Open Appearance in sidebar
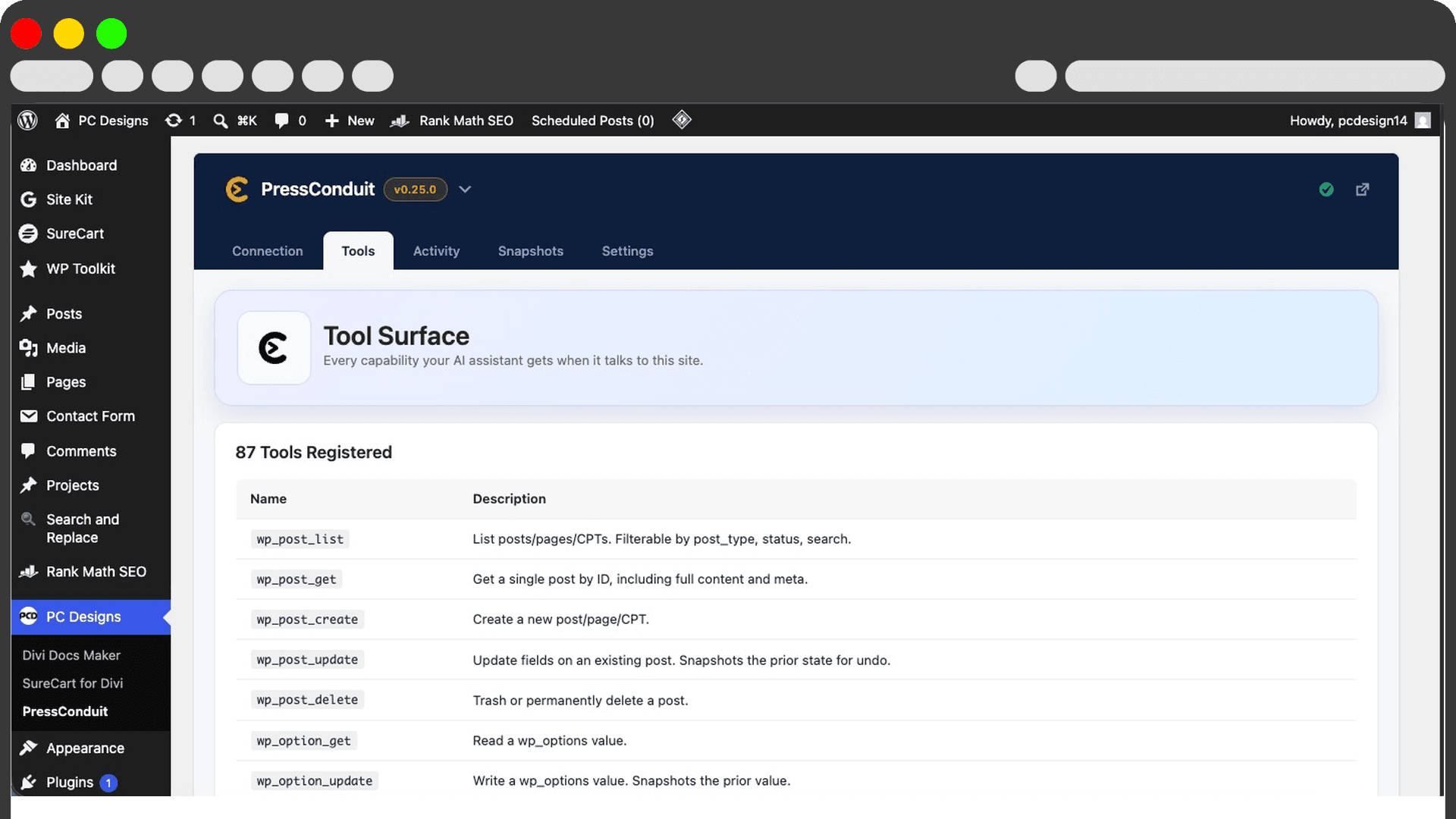The image size is (1456, 819). (85, 748)
